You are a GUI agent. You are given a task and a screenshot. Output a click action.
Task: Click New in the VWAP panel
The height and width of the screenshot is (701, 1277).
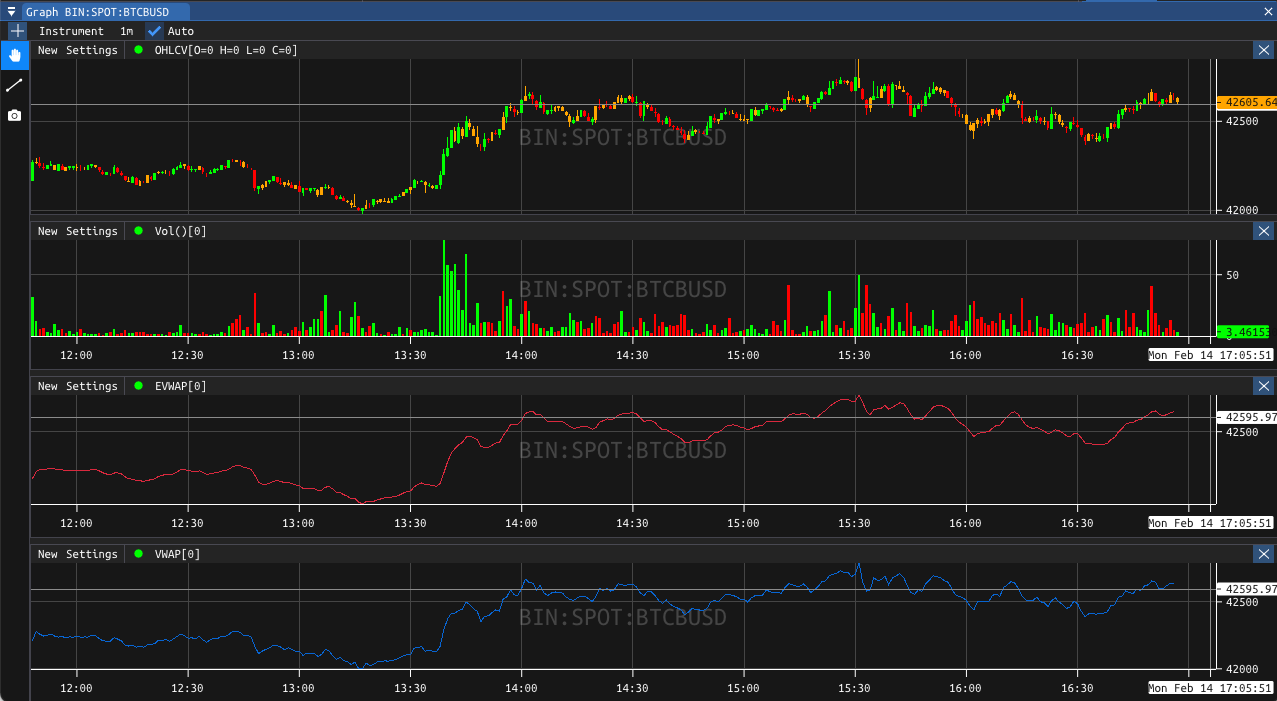[x=48, y=554]
